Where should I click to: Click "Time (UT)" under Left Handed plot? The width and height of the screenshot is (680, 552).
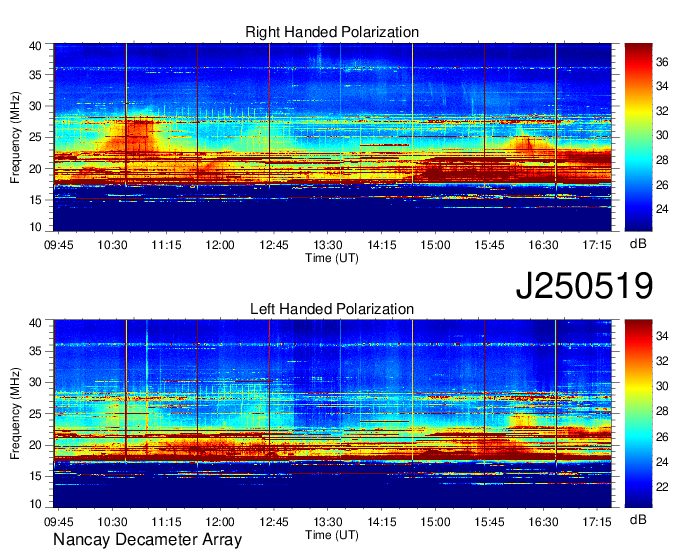tap(332, 535)
